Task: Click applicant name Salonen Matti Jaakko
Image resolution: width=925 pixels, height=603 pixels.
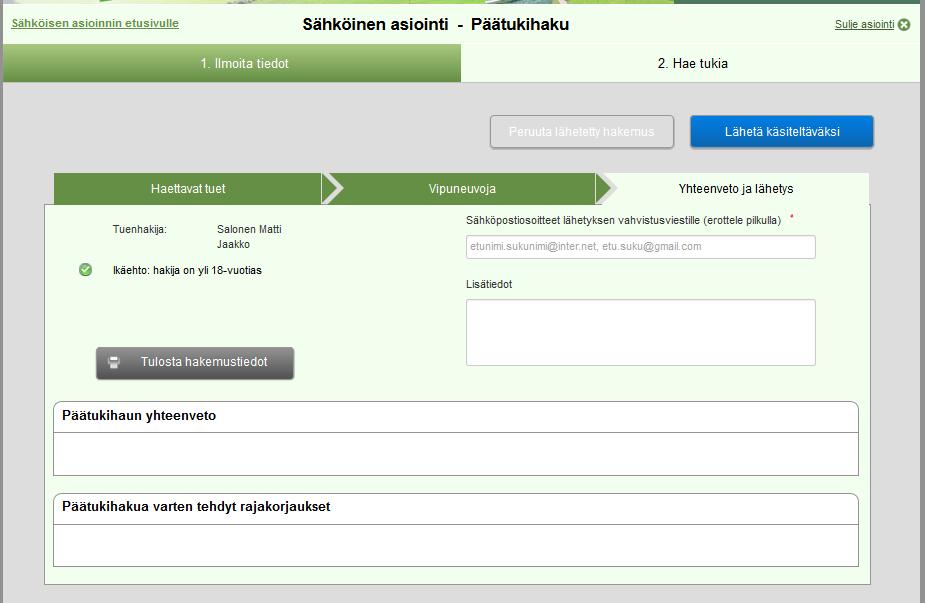Action: (249, 237)
